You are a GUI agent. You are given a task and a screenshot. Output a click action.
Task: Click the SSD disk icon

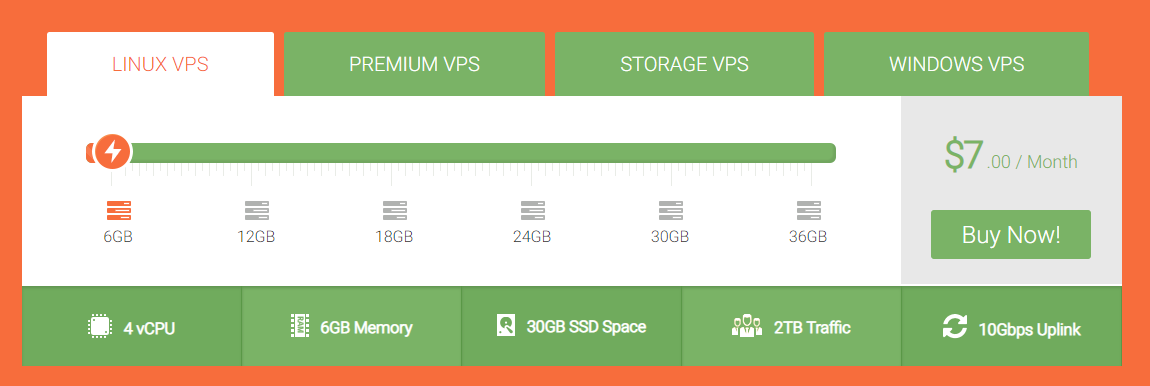tap(506, 326)
